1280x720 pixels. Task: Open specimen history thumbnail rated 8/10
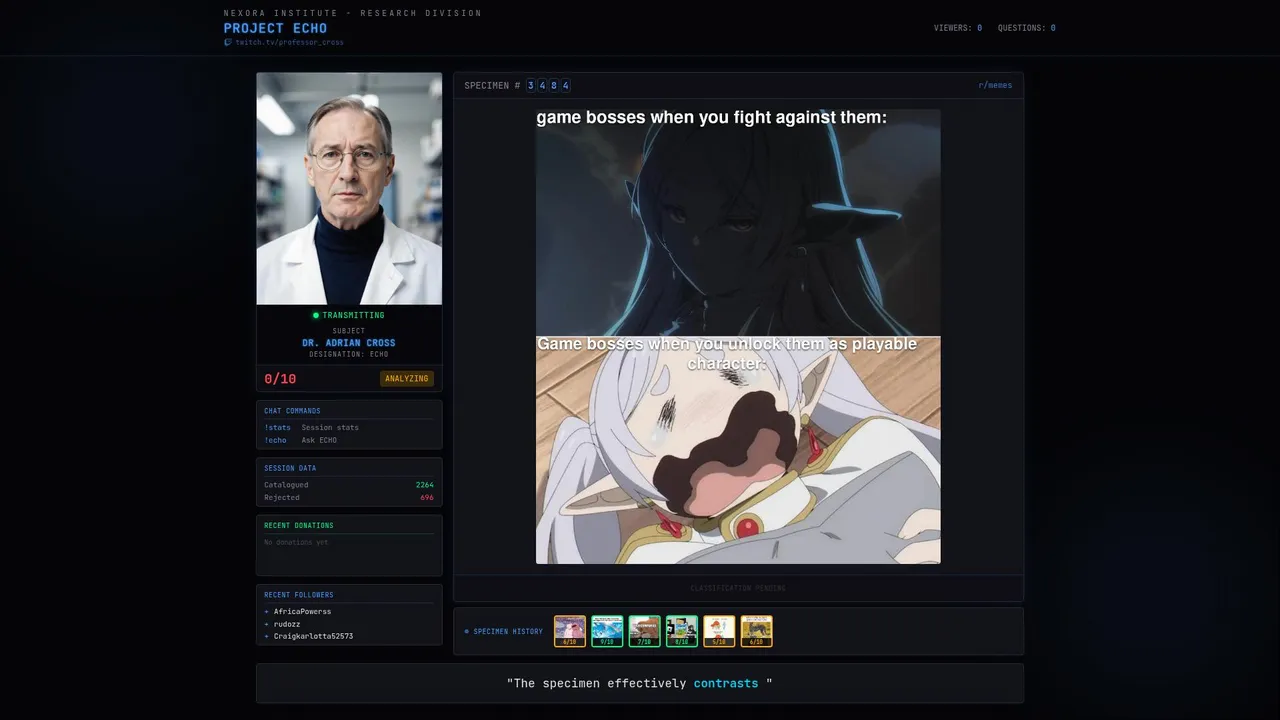(x=682, y=631)
